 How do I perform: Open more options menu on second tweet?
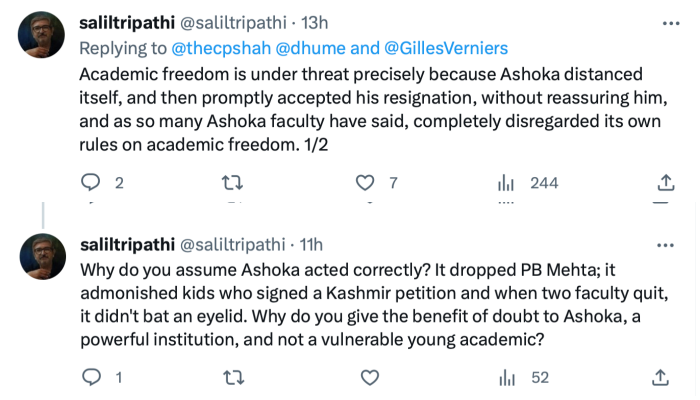tap(663, 245)
